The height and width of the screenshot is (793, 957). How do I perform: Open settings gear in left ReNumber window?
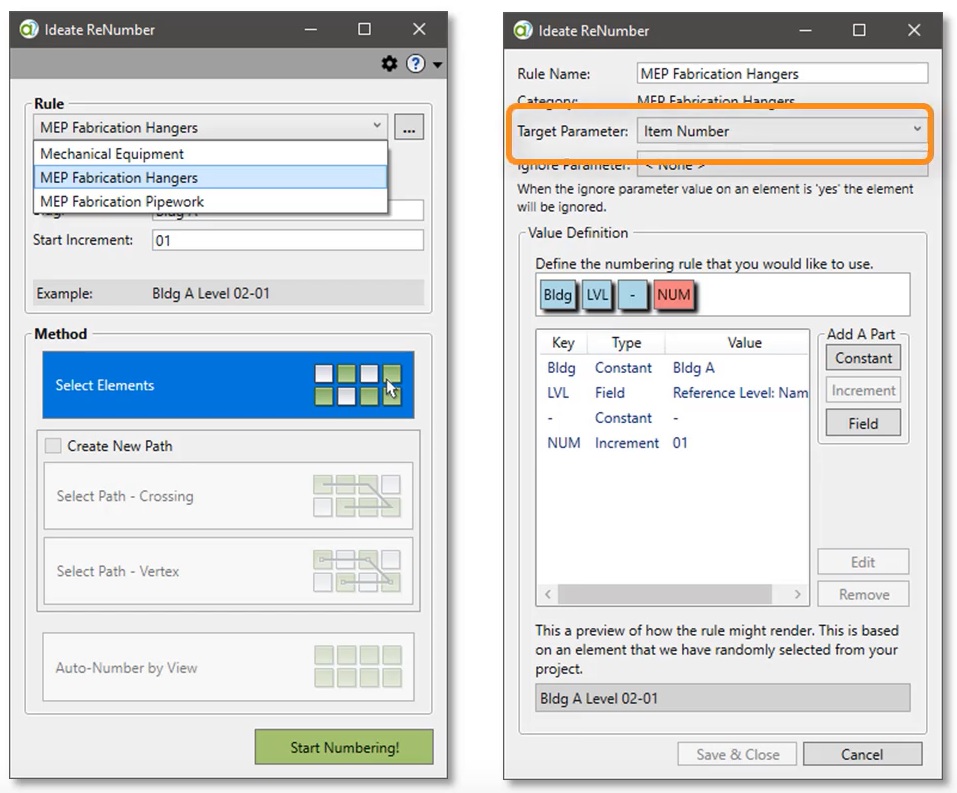tap(389, 63)
